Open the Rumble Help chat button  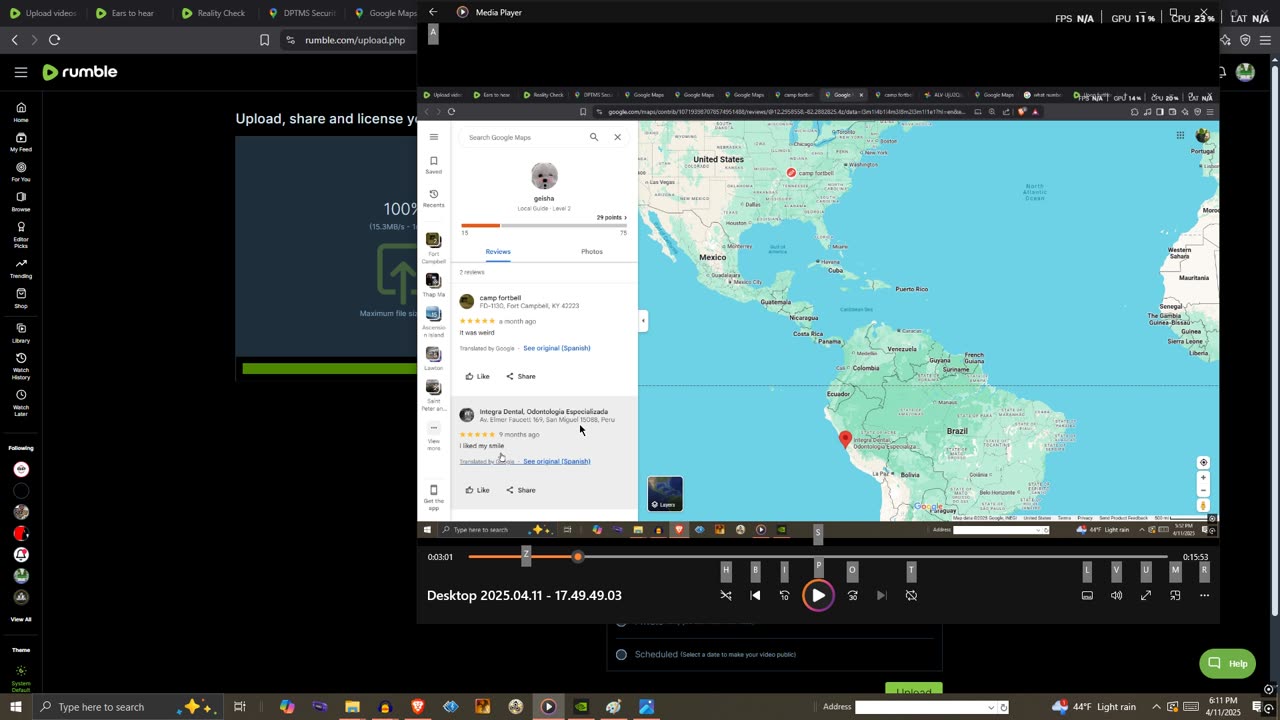[x=1228, y=663]
